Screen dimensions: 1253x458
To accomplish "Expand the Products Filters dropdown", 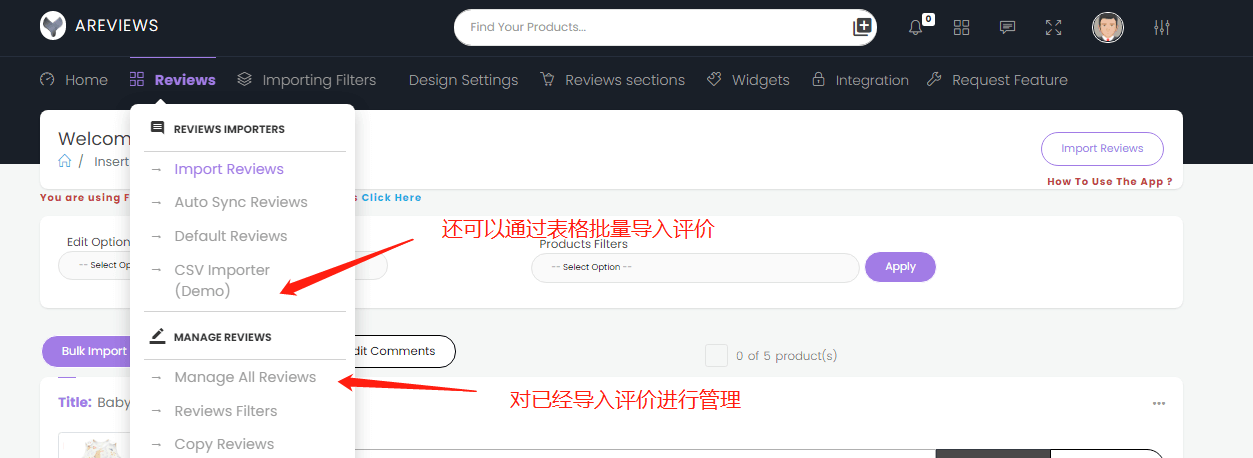I will pyautogui.click(x=694, y=267).
